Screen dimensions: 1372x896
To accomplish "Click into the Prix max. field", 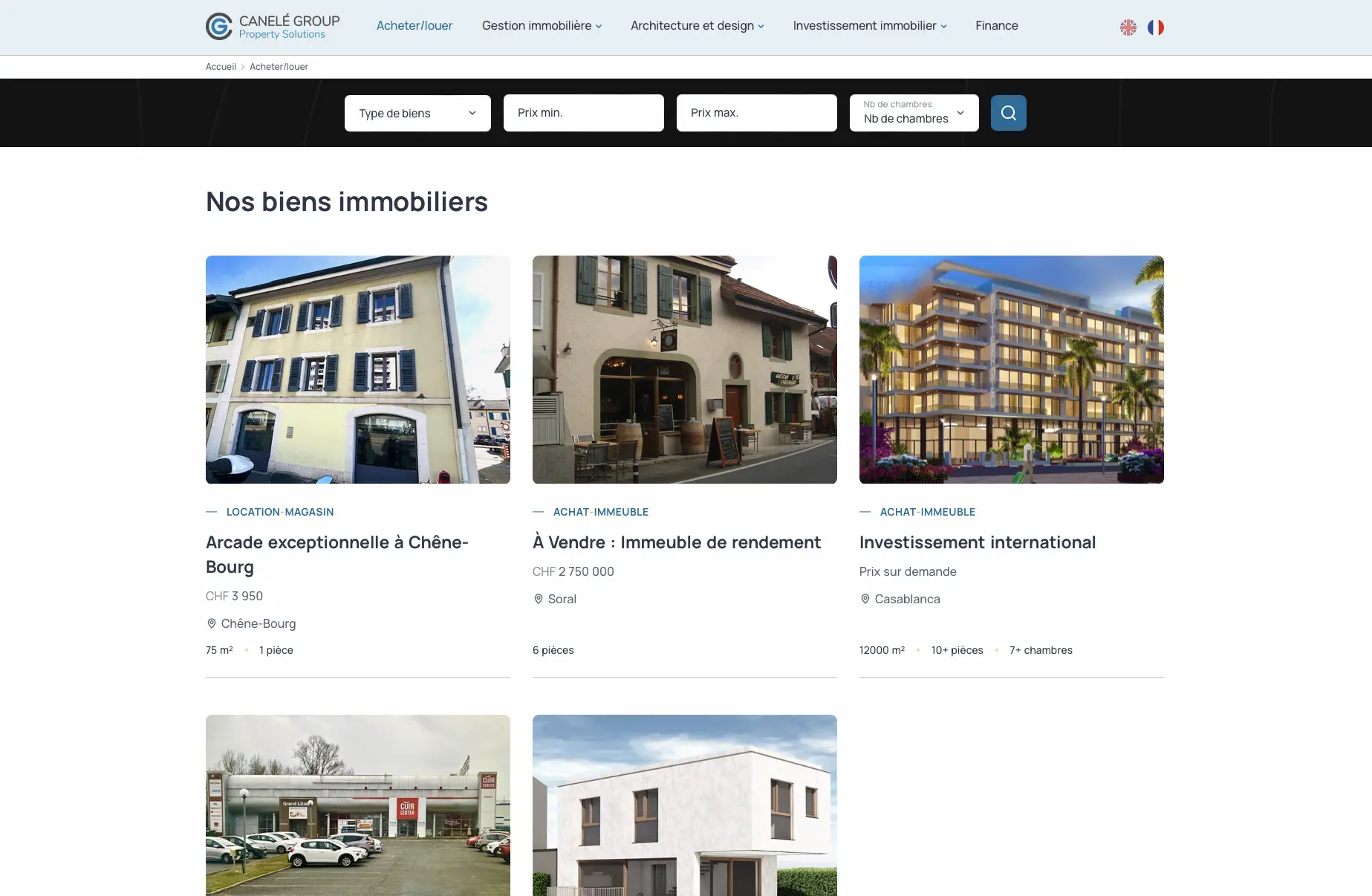I will click(756, 113).
